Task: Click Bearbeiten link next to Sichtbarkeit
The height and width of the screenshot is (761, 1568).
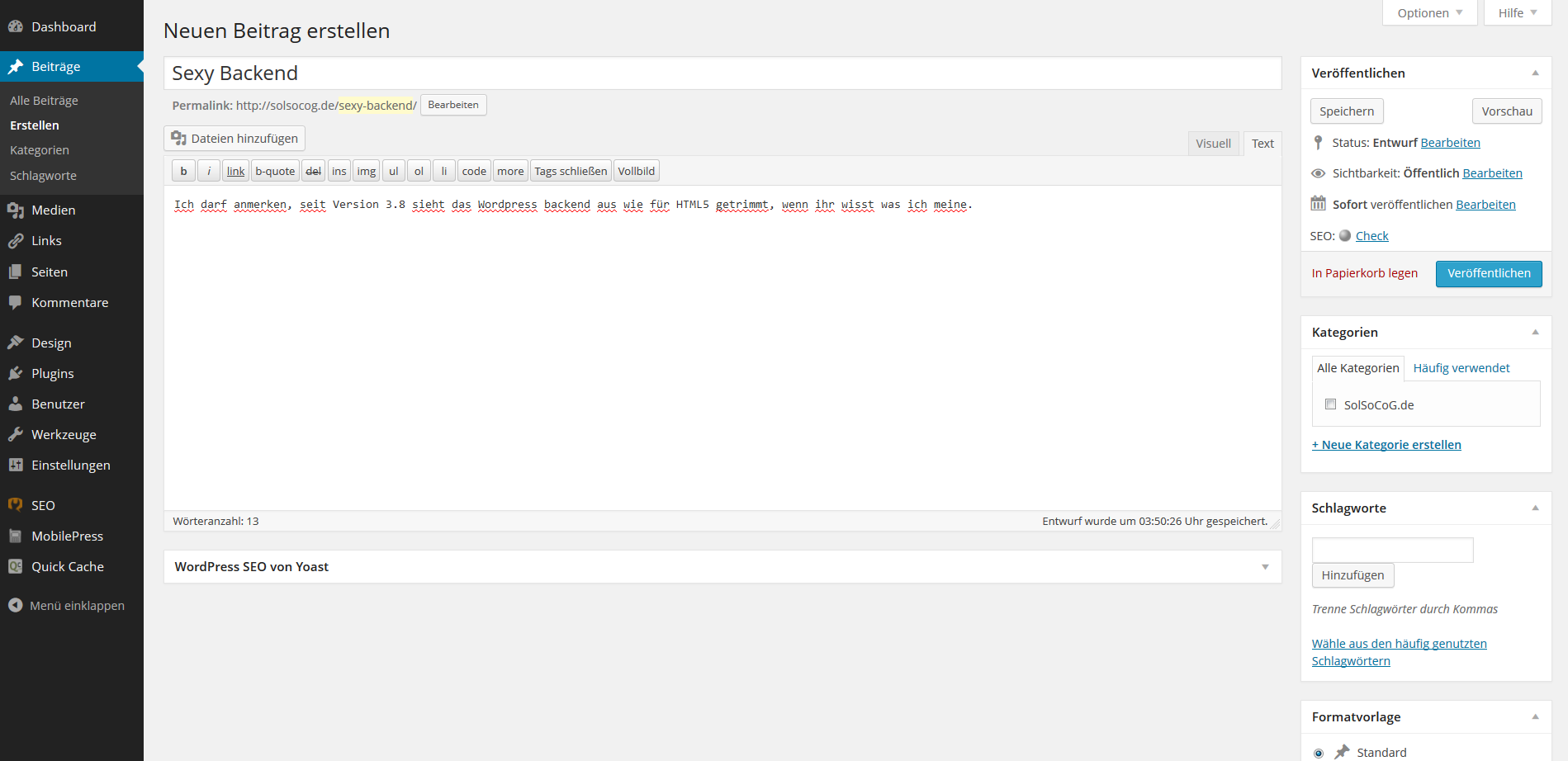Action: point(1493,173)
